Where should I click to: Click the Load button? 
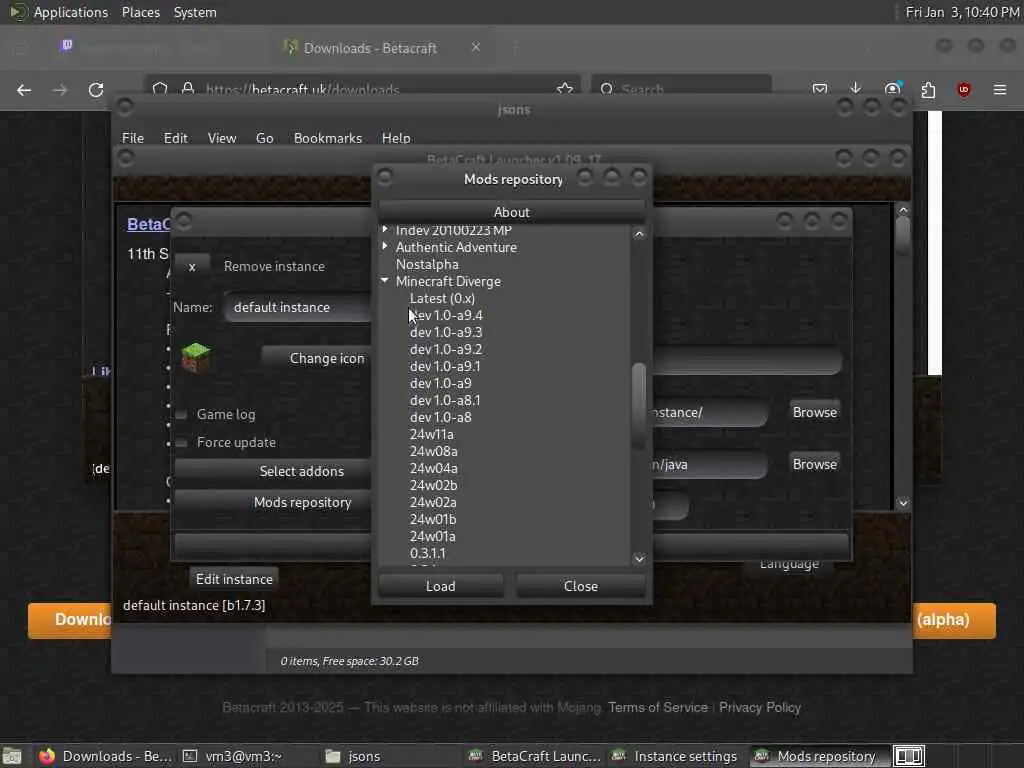coord(441,586)
